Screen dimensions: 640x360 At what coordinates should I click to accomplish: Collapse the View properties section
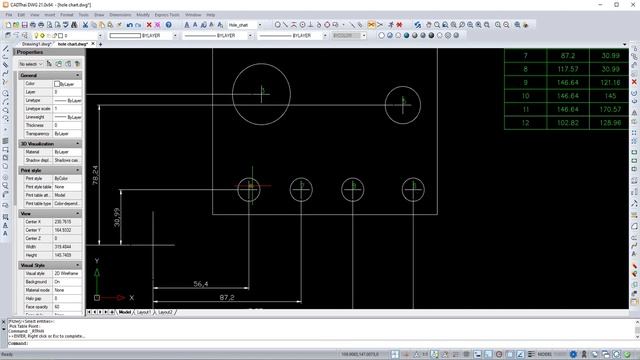78,213
